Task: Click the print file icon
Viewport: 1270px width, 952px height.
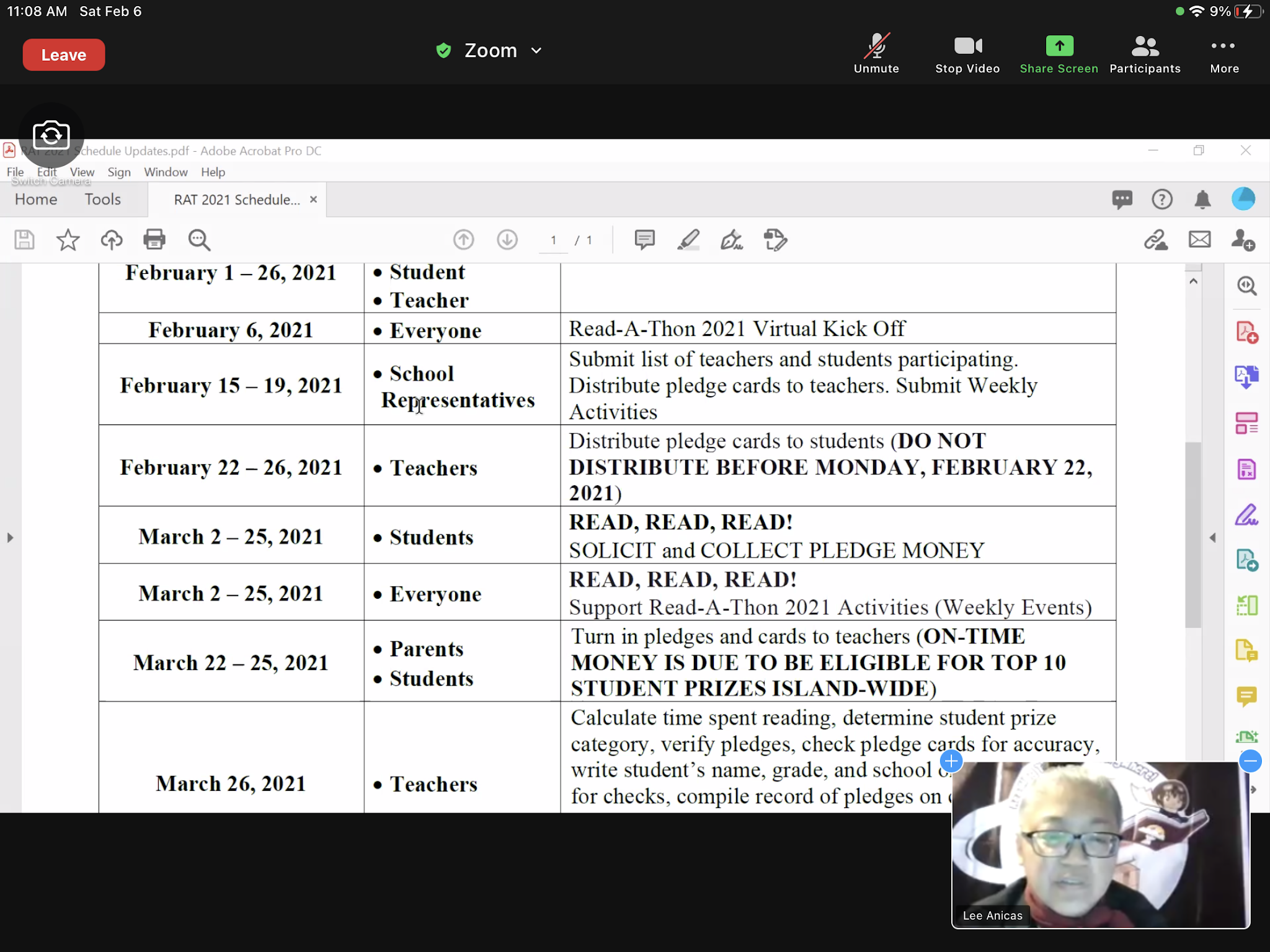Action: pyautogui.click(x=154, y=239)
